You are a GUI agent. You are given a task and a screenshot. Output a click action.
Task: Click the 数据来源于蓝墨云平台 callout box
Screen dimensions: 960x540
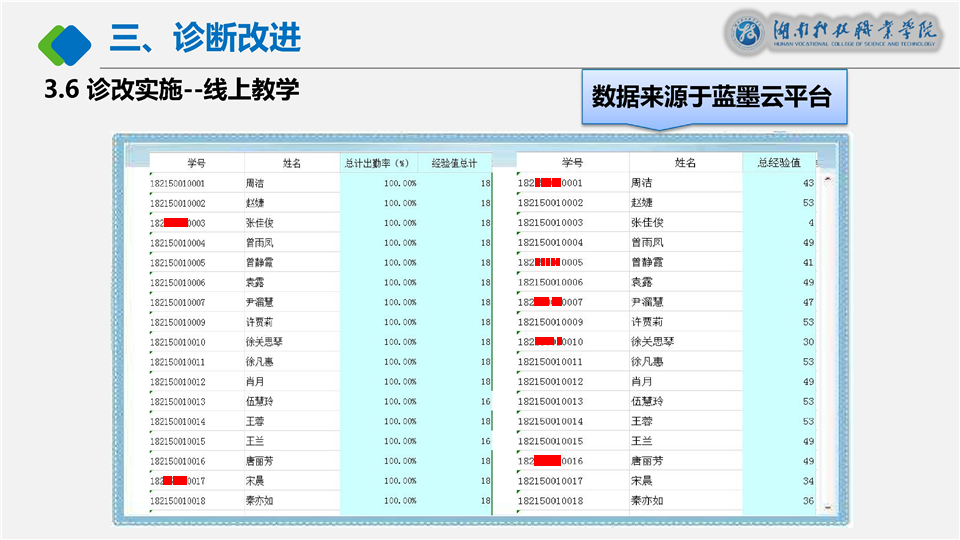coord(713,97)
